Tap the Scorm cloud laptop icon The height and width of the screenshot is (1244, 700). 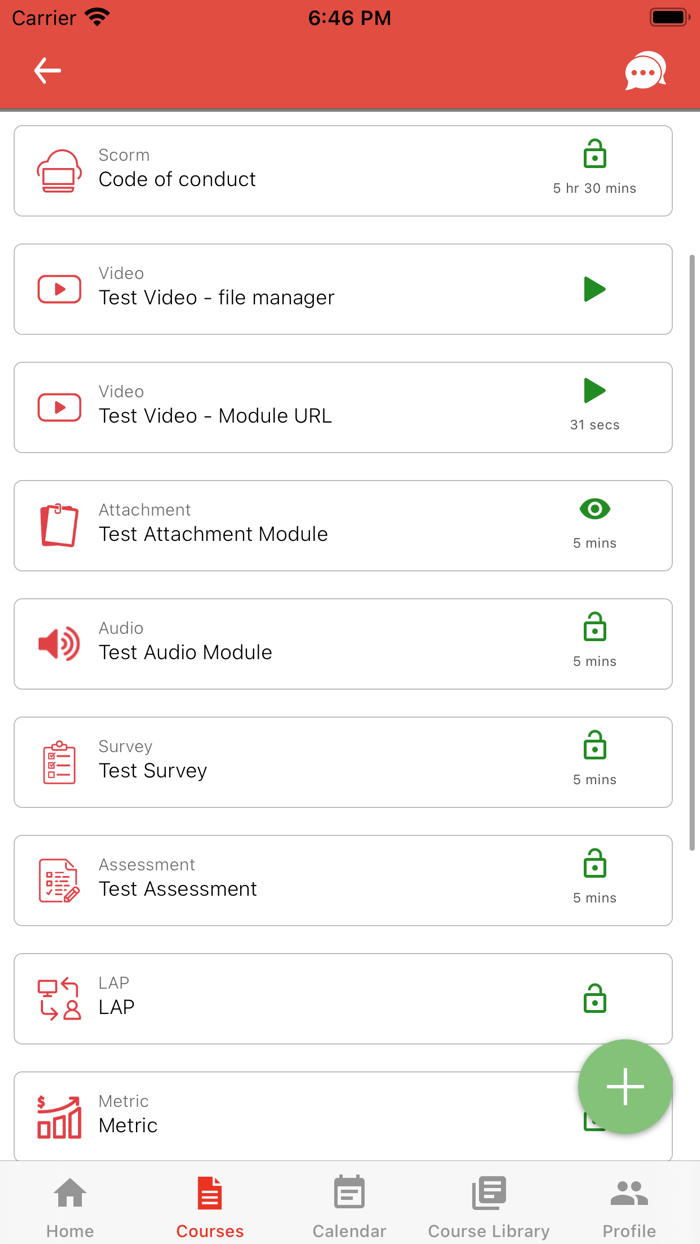(x=59, y=171)
